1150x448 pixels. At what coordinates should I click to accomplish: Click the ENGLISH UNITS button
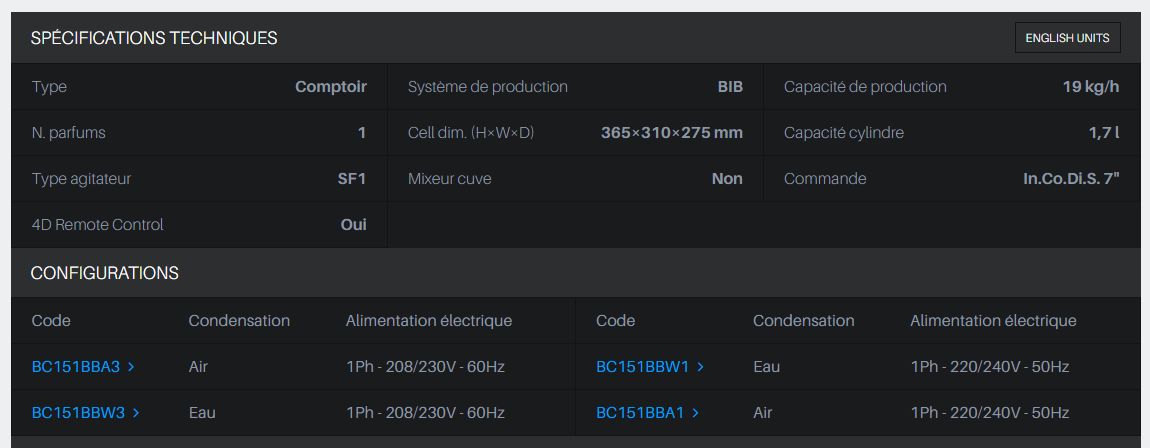coord(1067,38)
